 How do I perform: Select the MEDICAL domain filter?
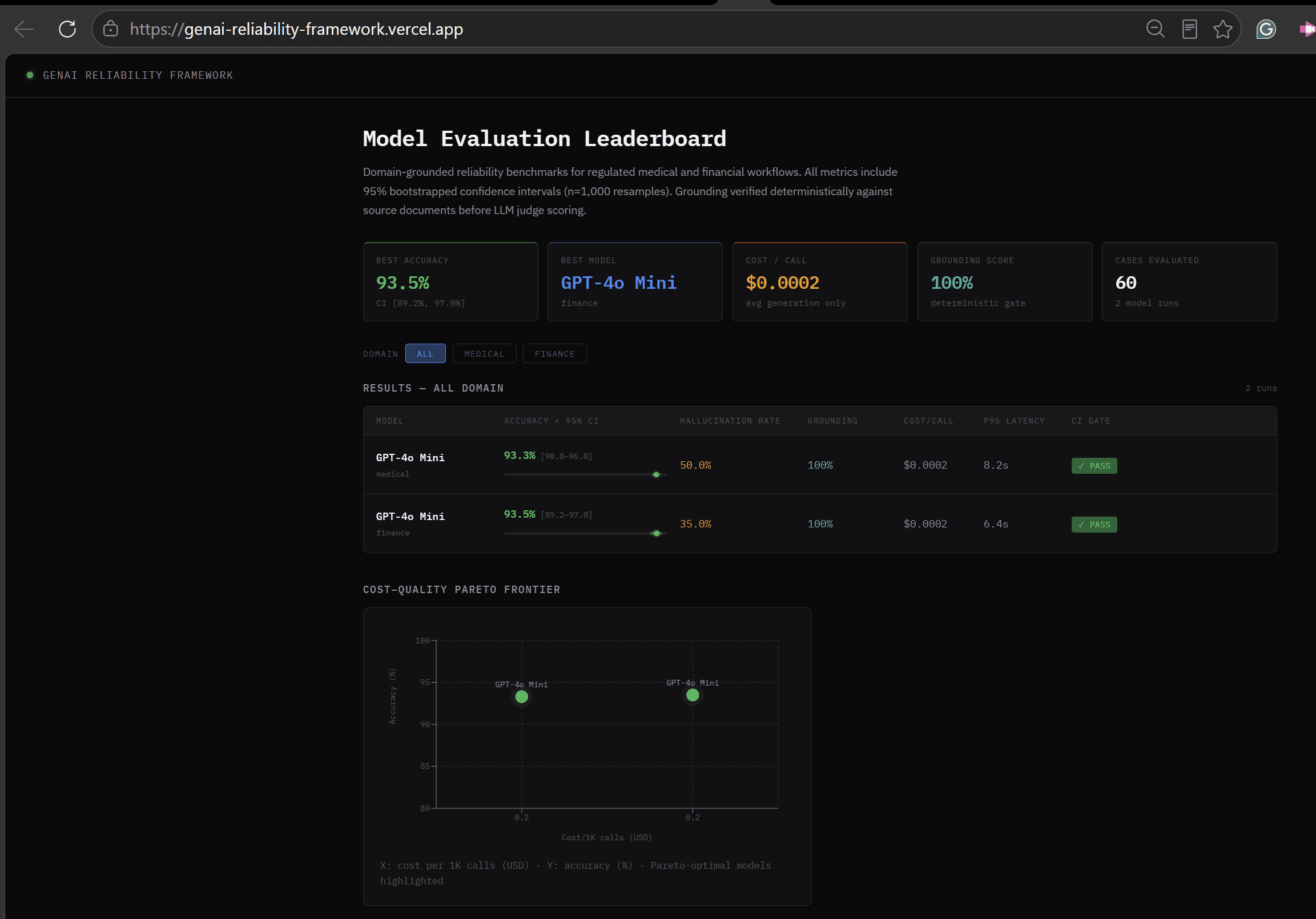click(x=484, y=353)
